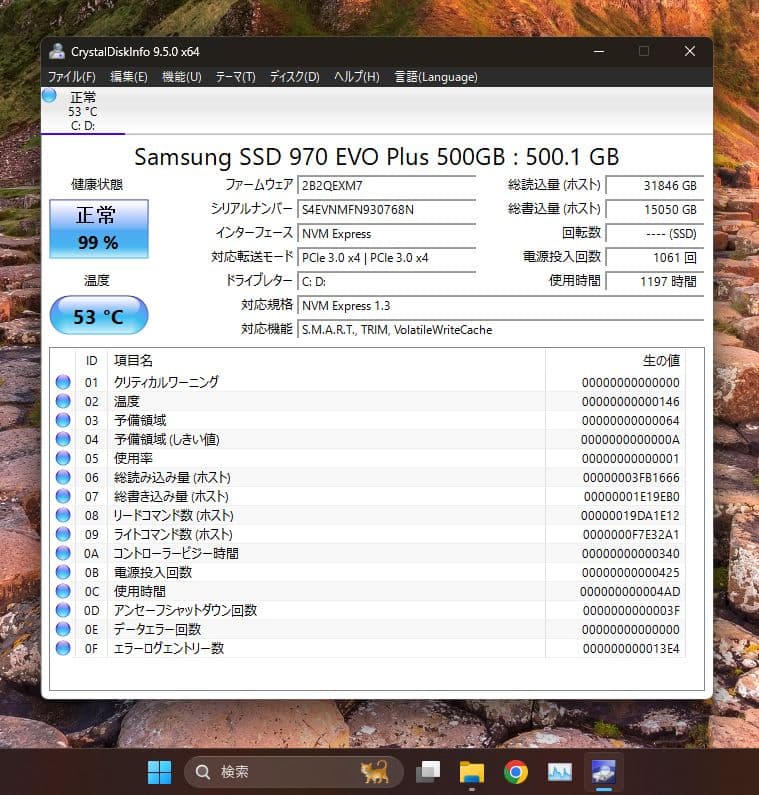Open the ヘルプ(H) menu
The image size is (759, 795).
[x=356, y=77]
